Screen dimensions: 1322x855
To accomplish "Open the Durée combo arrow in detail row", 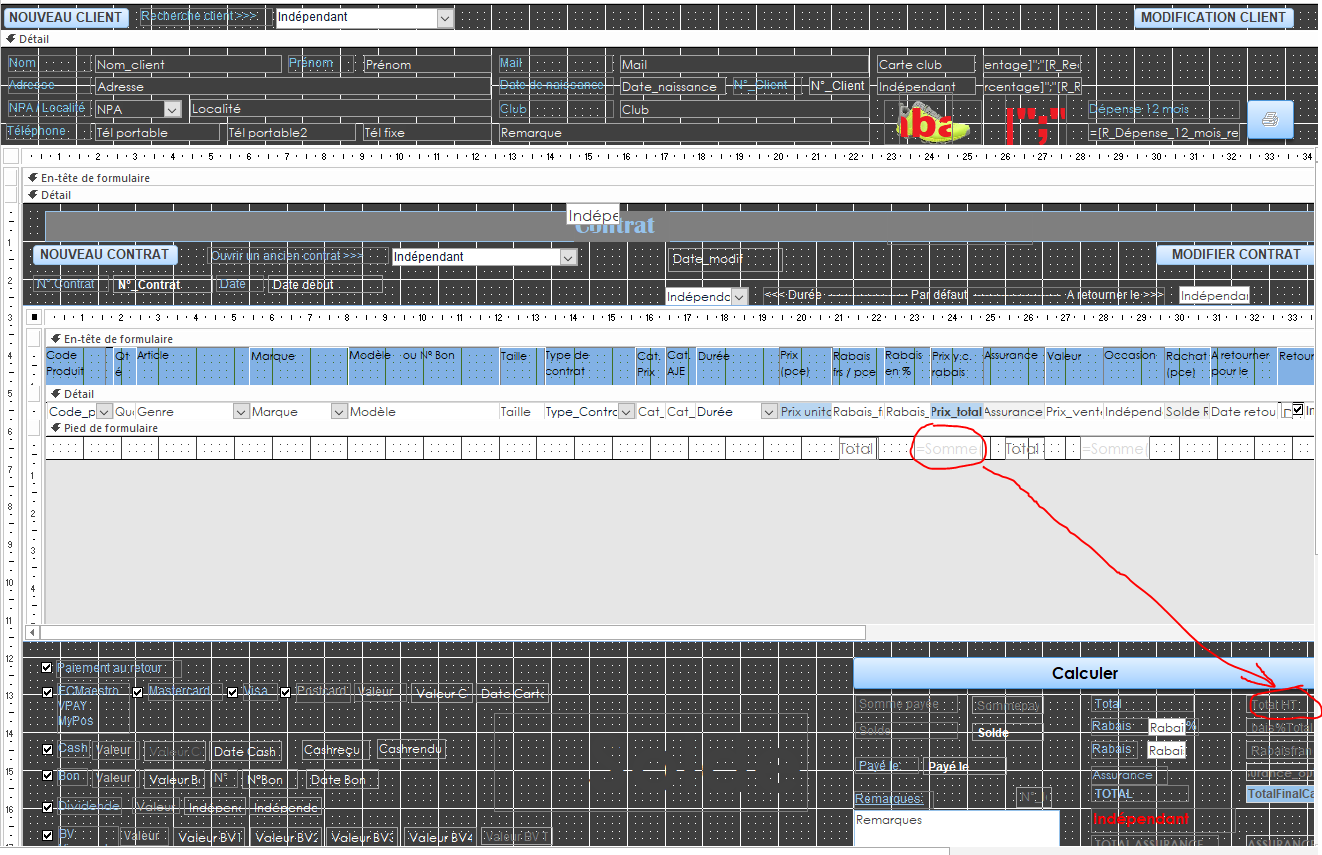I will (x=769, y=412).
